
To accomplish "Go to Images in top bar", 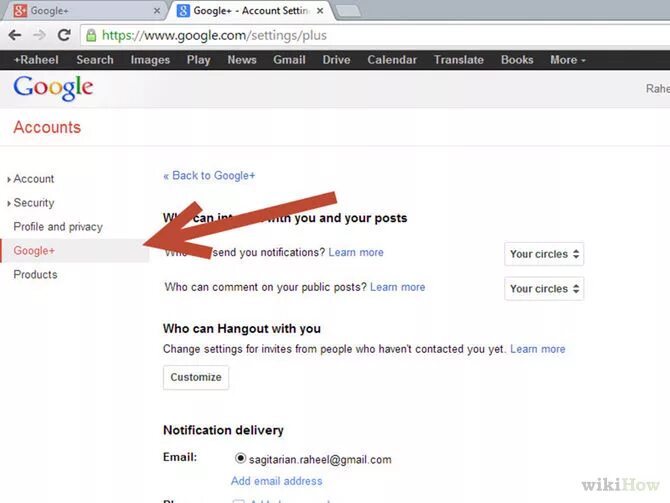I will tap(150, 60).
